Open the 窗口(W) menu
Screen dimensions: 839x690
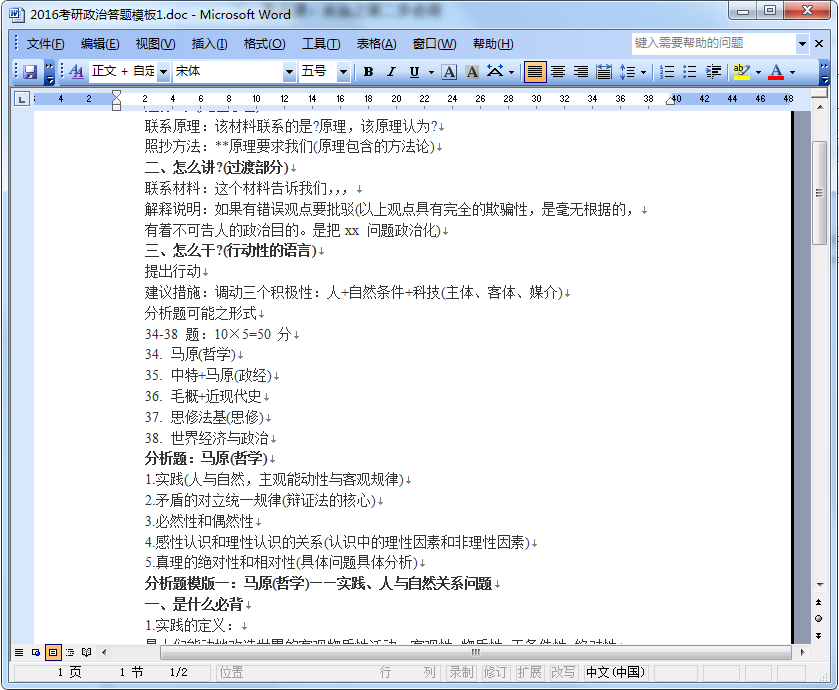pyautogui.click(x=434, y=44)
